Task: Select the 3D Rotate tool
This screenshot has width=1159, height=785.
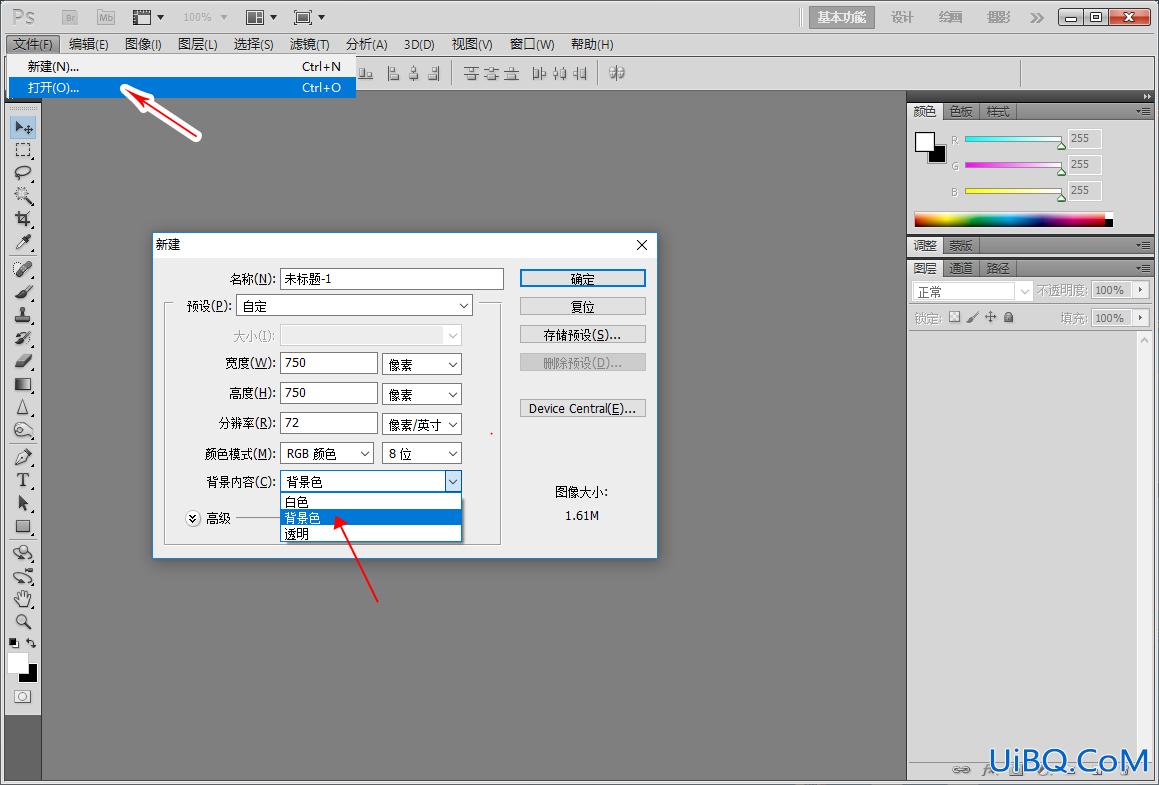Action: point(23,552)
